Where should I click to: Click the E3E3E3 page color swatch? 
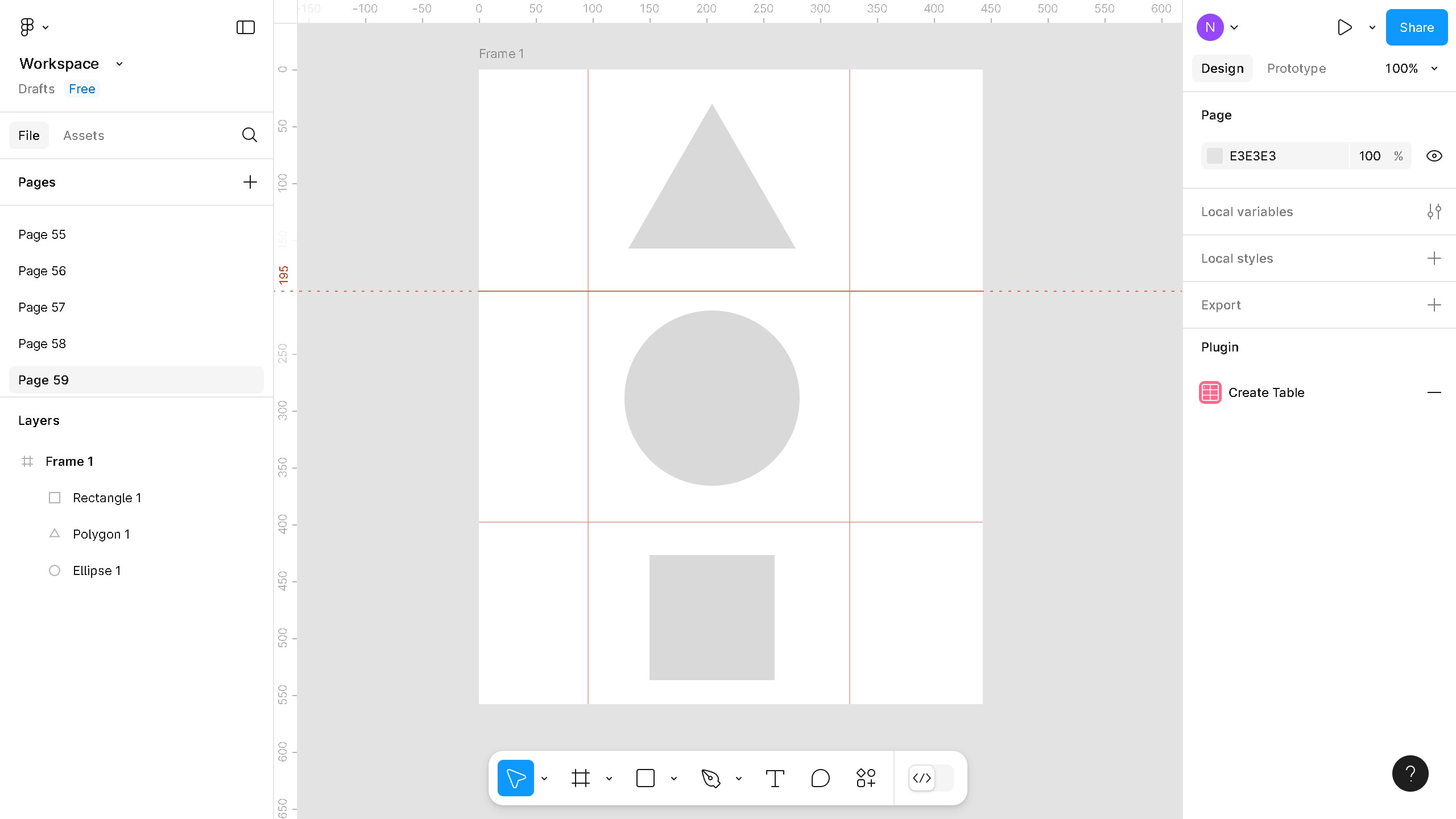click(x=1215, y=155)
